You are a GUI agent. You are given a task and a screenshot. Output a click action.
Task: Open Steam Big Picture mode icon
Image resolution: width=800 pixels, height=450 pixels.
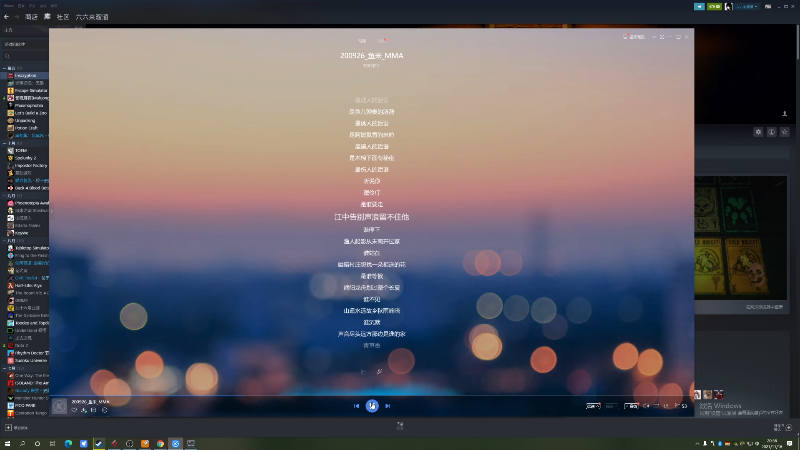(x=768, y=7)
